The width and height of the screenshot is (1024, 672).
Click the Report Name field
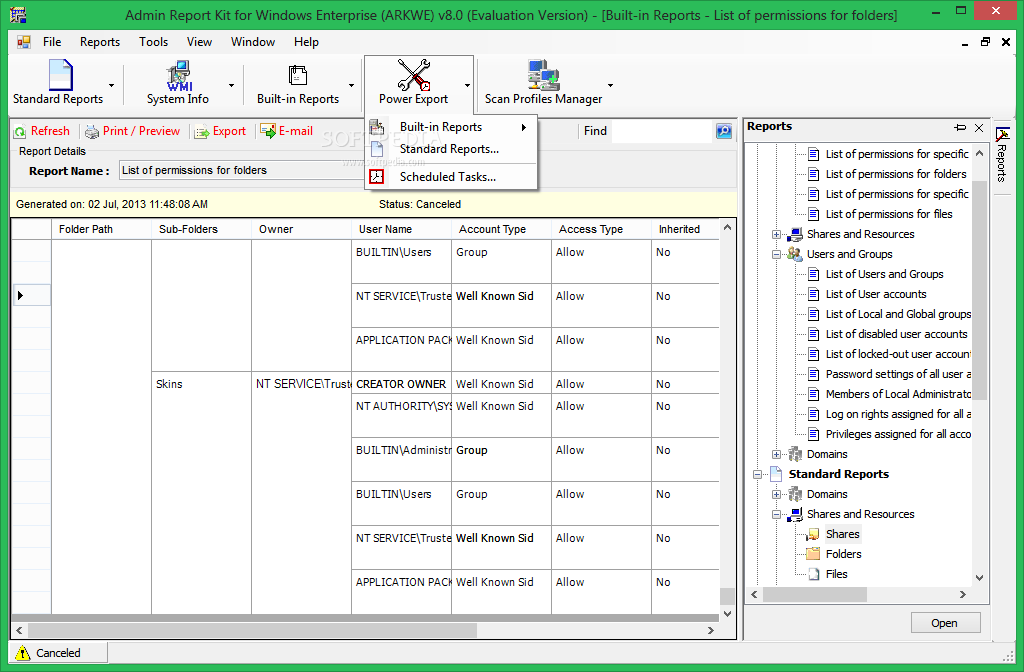(x=242, y=170)
